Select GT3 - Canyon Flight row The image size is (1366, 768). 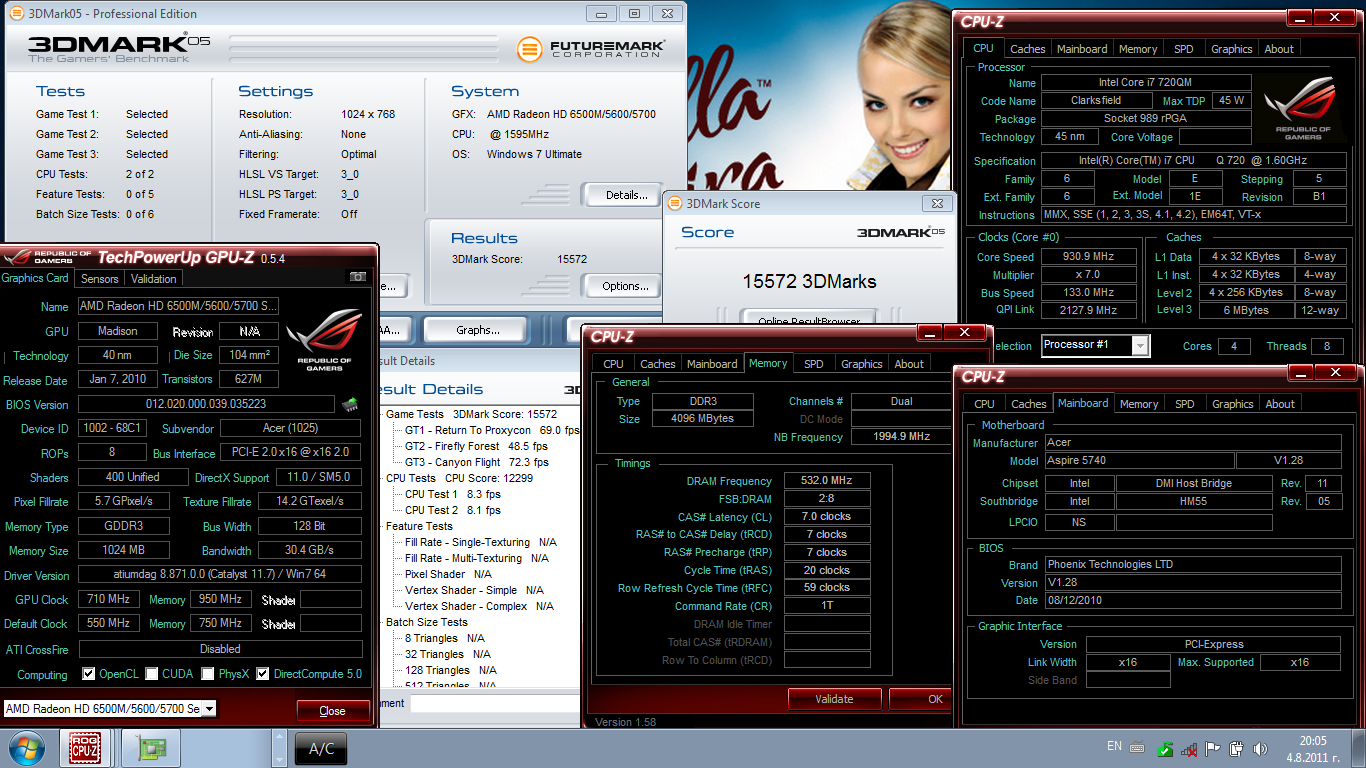477,462
